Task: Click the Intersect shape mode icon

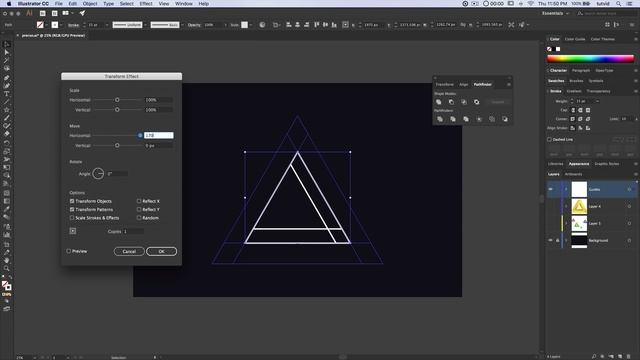Action: click(x=464, y=102)
